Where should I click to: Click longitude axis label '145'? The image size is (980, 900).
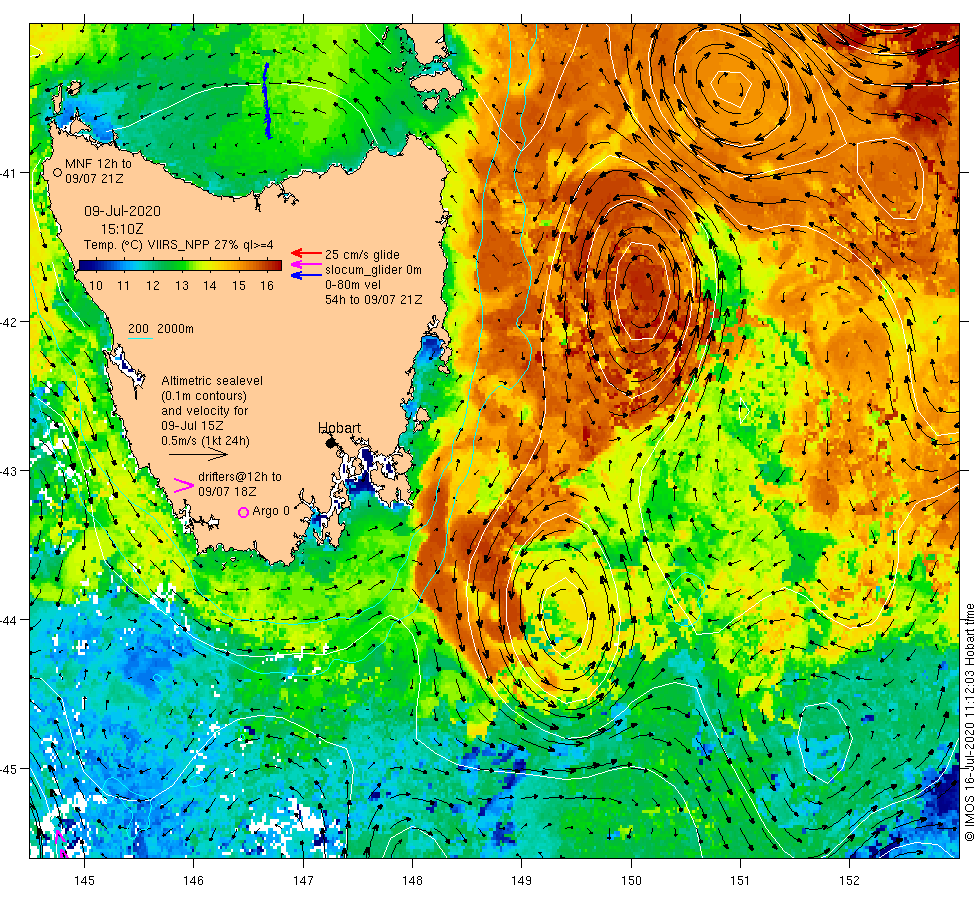[84, 881]
